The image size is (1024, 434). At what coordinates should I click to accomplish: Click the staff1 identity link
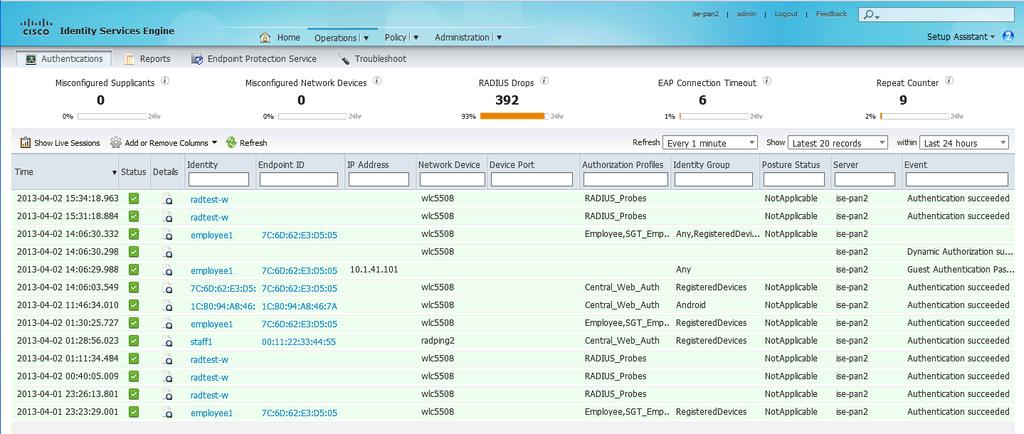(202, 341)
